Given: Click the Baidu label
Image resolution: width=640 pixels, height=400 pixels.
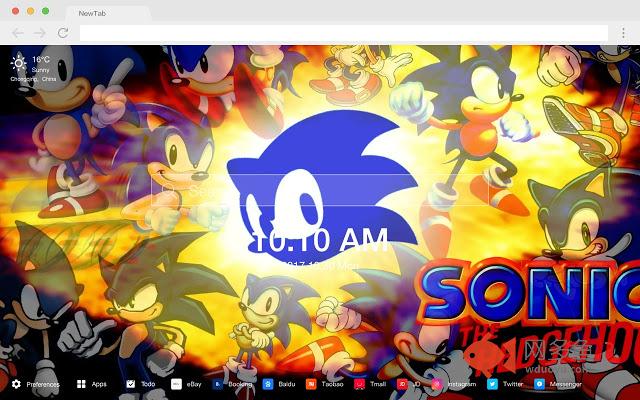Looking at the screenshot, I should tap(287, 384).
